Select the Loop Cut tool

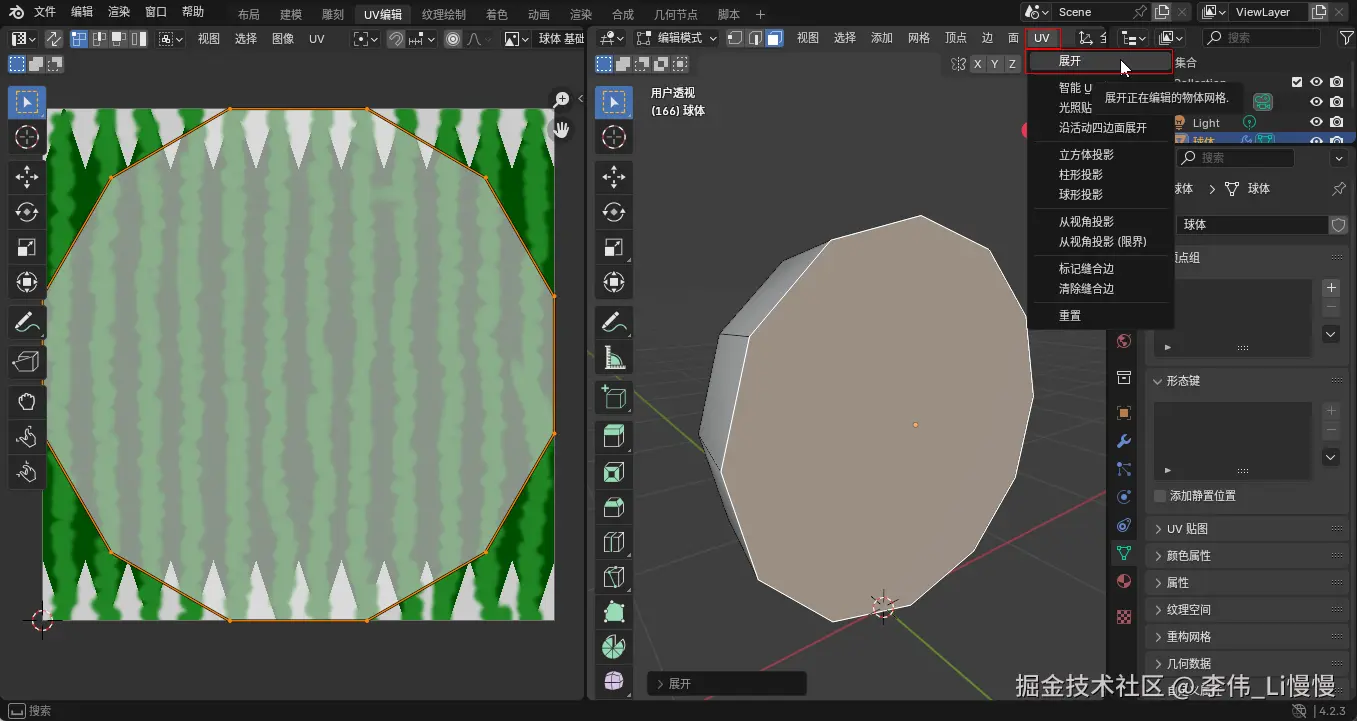[x=614, y=543]
